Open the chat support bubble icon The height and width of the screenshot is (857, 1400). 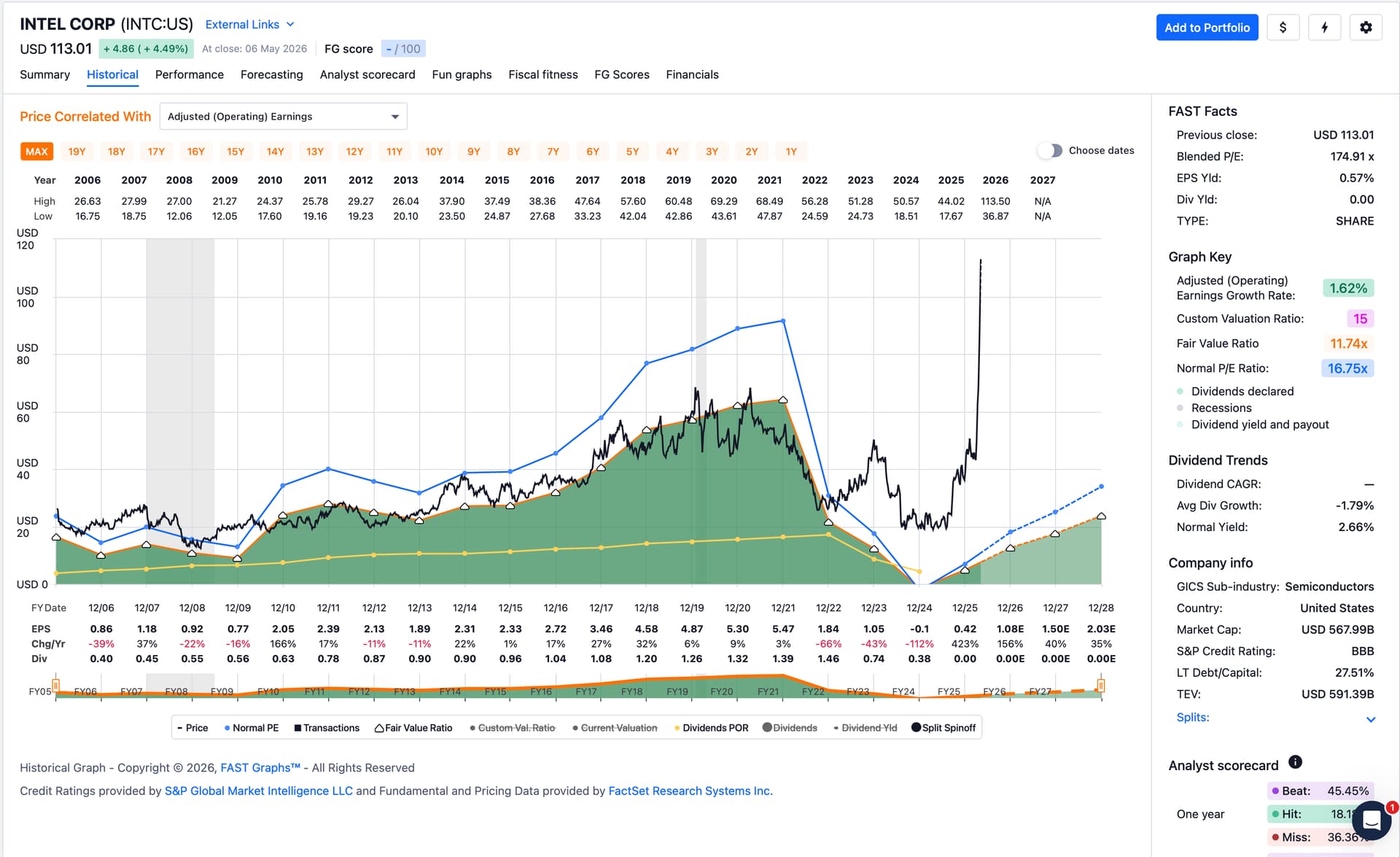1372,821
